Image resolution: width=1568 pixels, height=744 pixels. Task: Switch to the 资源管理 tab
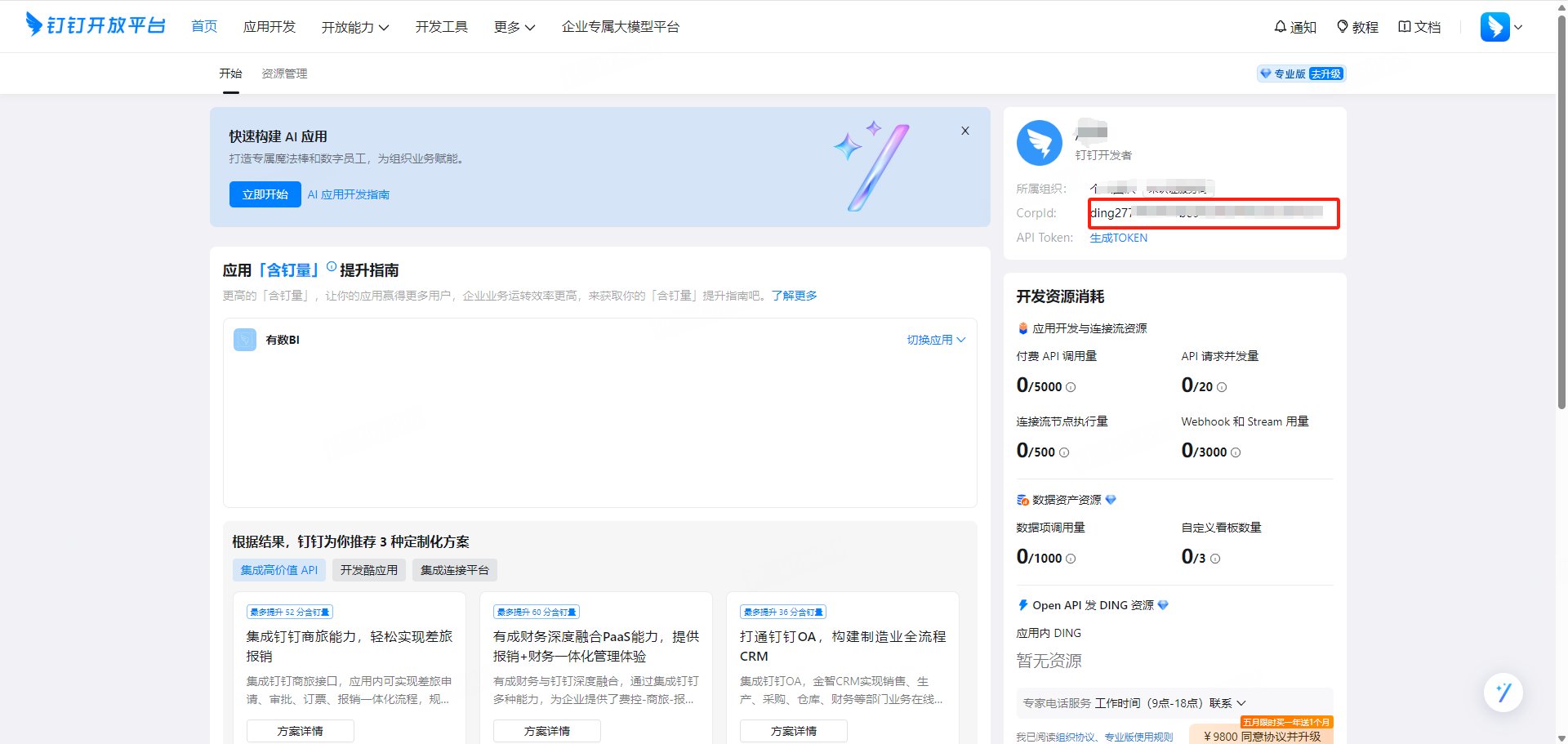coord(284,74)
